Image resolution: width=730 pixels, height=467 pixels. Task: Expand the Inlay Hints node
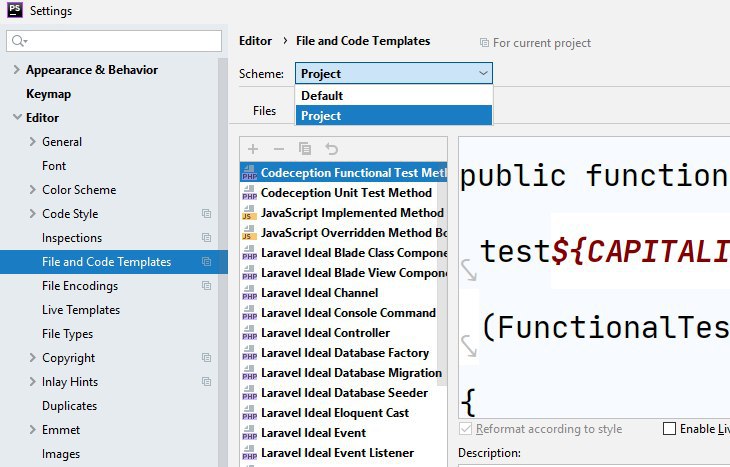[32, 382]
